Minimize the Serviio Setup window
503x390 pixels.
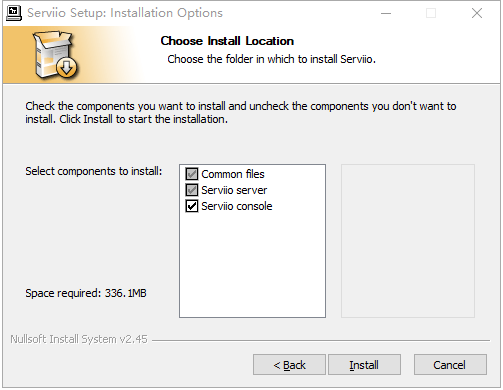[x=386, y=13]
